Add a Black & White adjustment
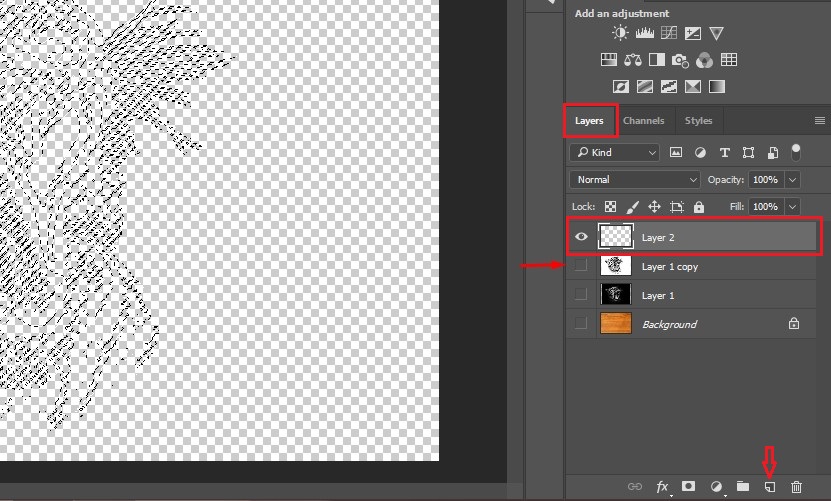This screenshot has width=831, height=501. tap(657, 60)
